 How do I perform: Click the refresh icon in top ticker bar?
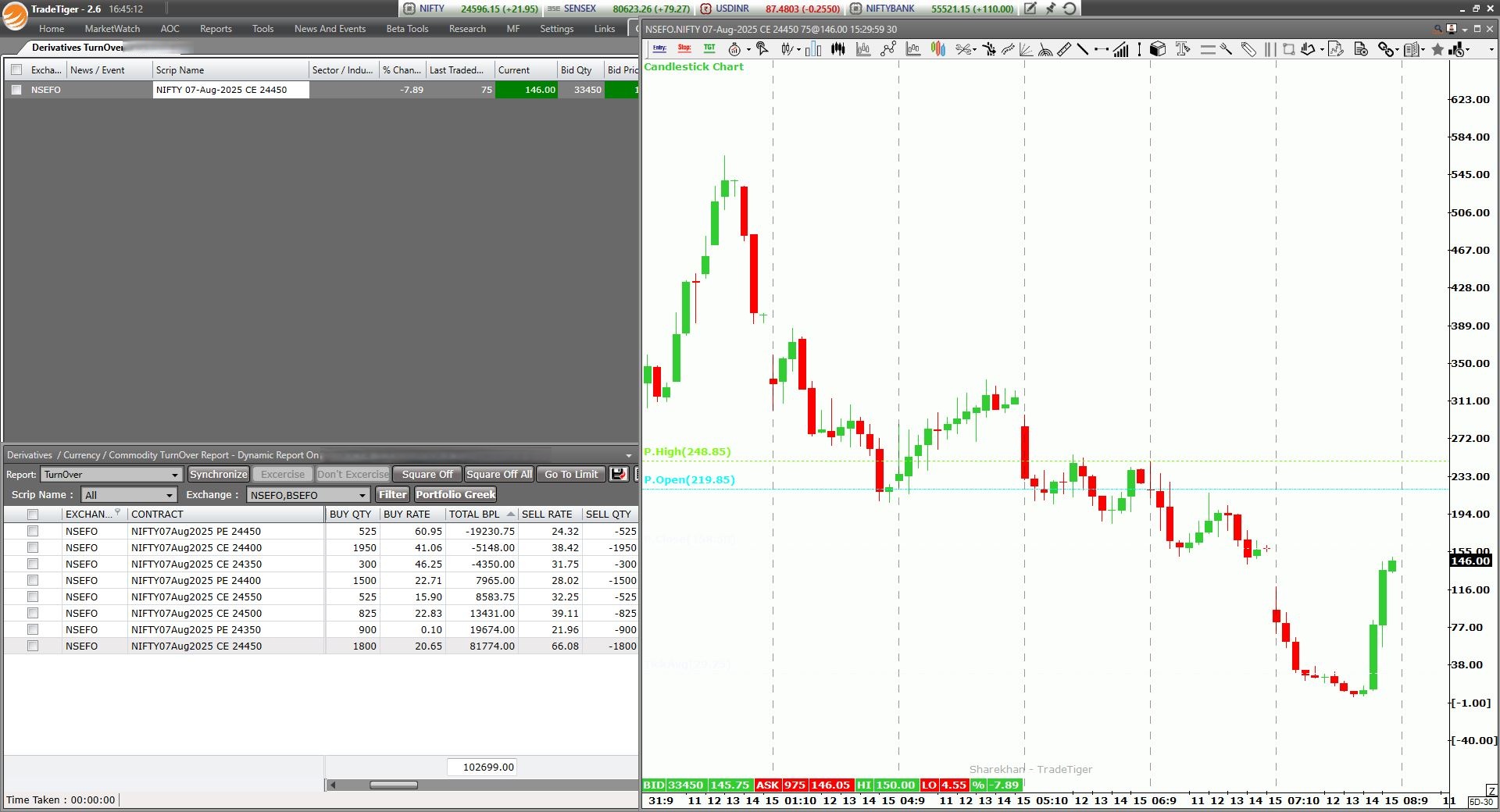(x=1070, y=9)
